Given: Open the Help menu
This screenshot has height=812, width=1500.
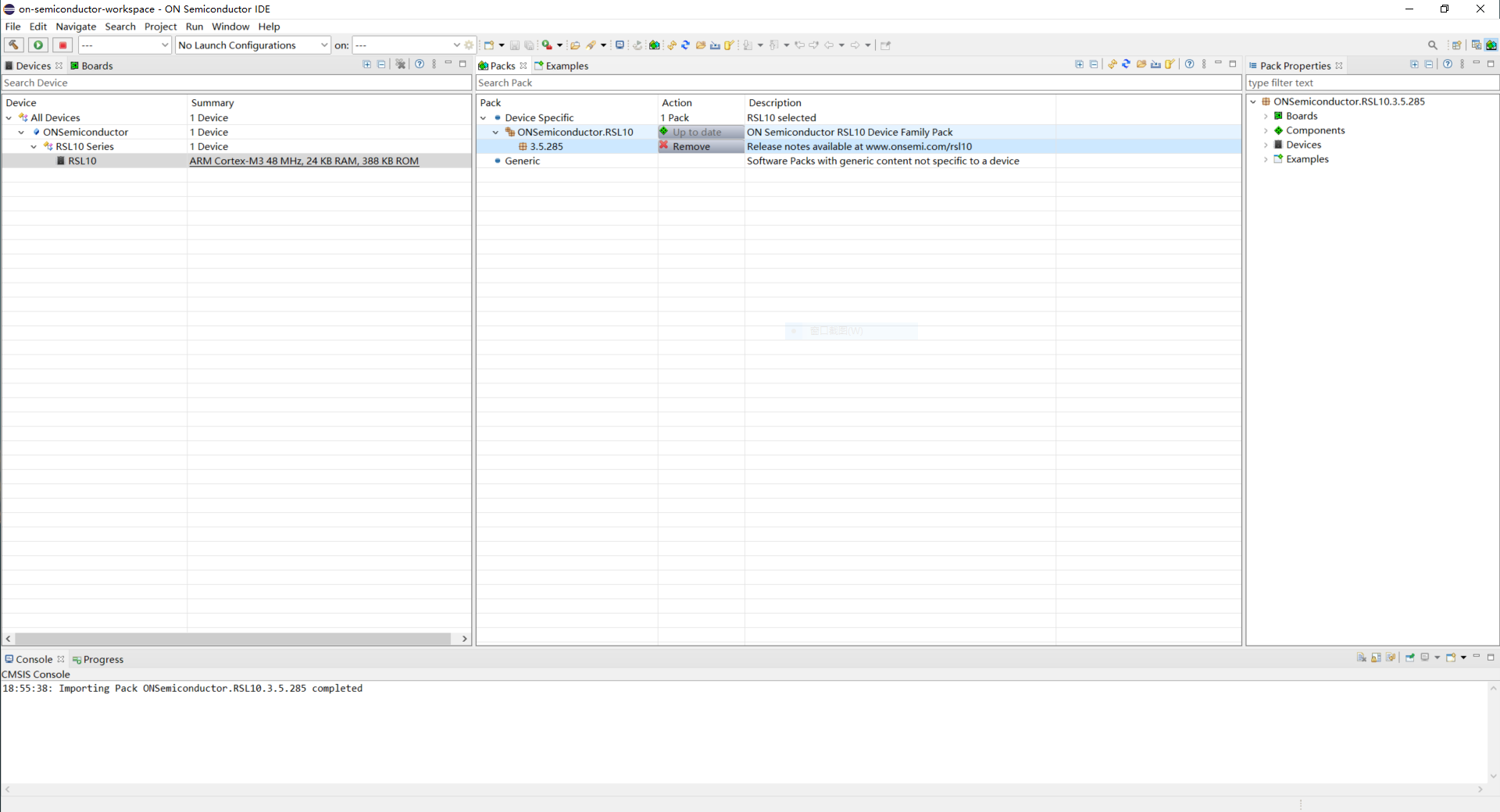Looking at the screenshot, I should (269, 27).
